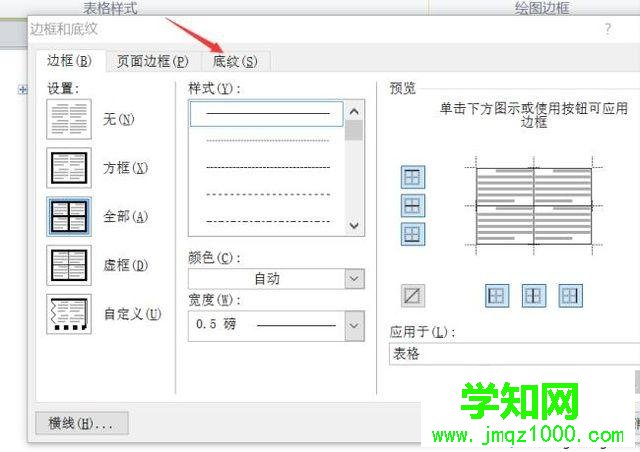Click the 横线(H)... button
The width and height of the screenshot is (640, 452).
tap(82, 423)
